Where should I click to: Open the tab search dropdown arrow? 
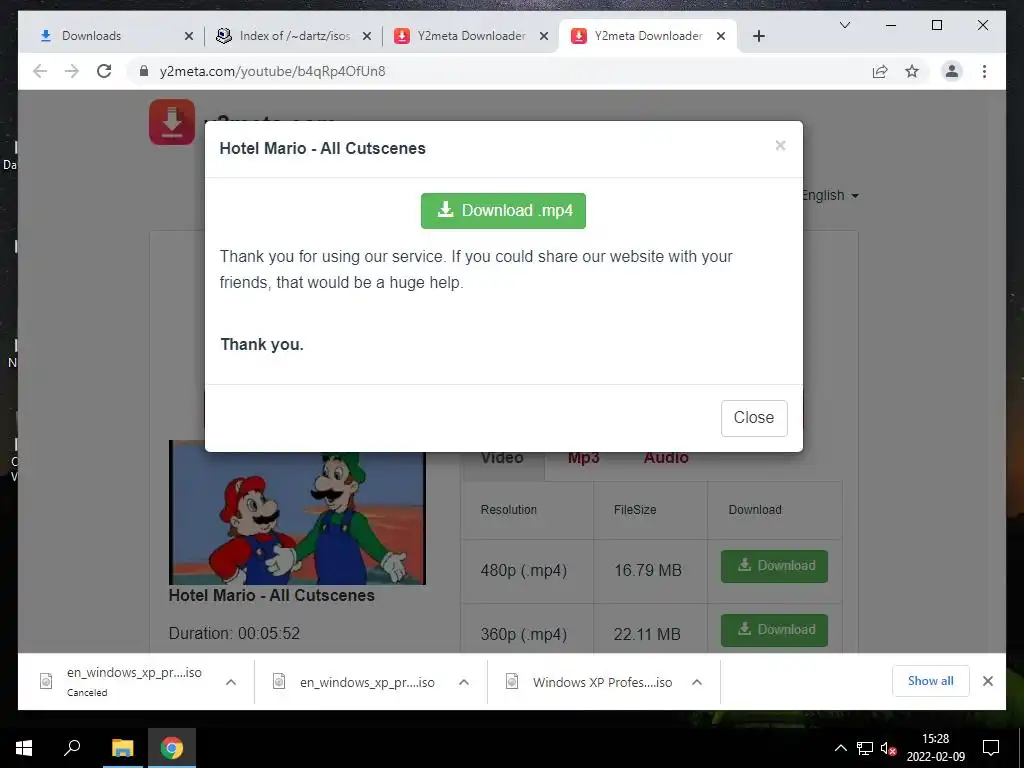point(844,25)
